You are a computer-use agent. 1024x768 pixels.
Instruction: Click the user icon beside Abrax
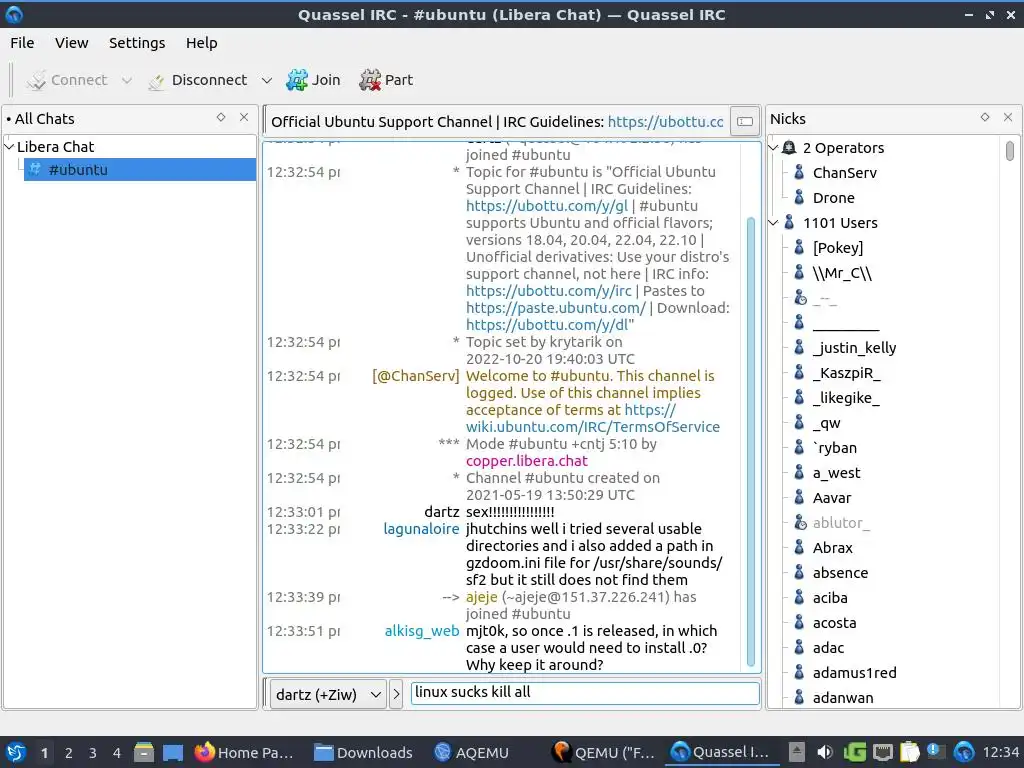coord(799,547)
